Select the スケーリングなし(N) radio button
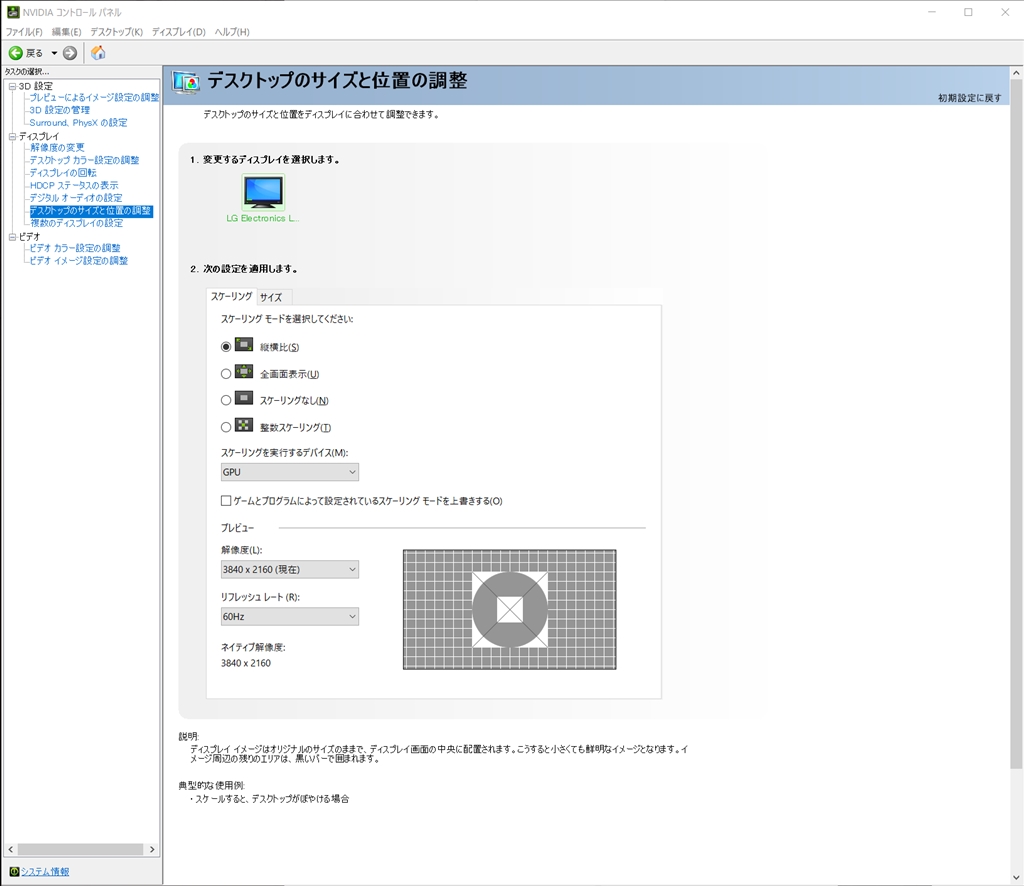 click(x=226, y=400)
